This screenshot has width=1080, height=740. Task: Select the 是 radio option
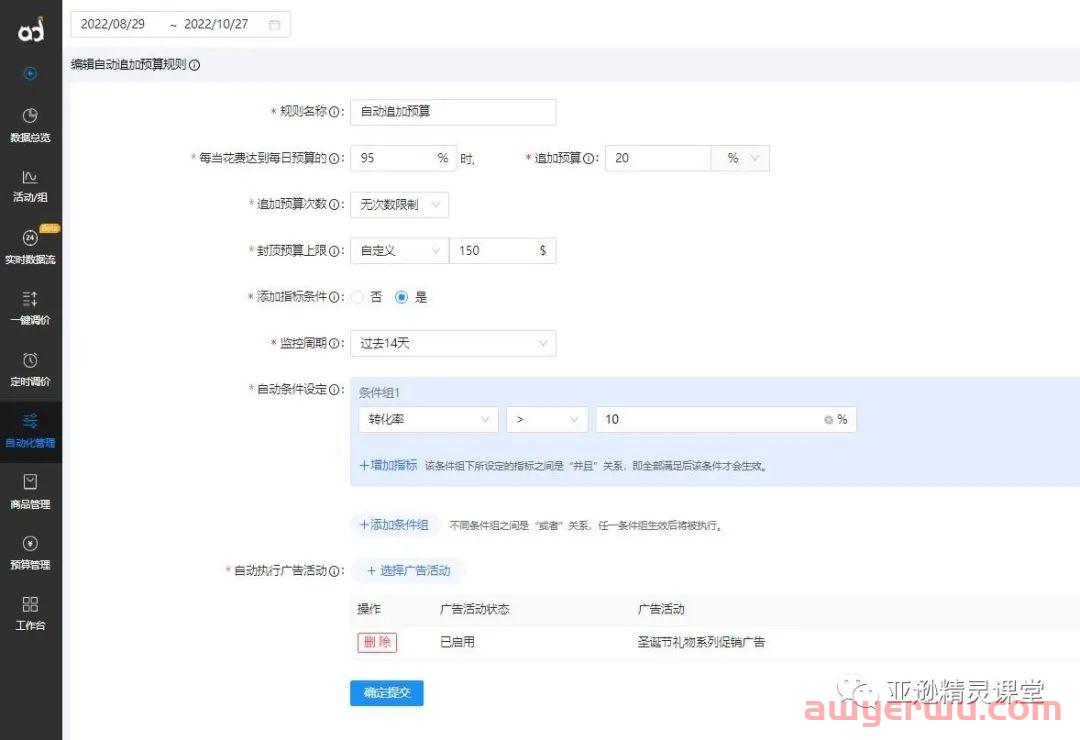click(x=402, y=297)
